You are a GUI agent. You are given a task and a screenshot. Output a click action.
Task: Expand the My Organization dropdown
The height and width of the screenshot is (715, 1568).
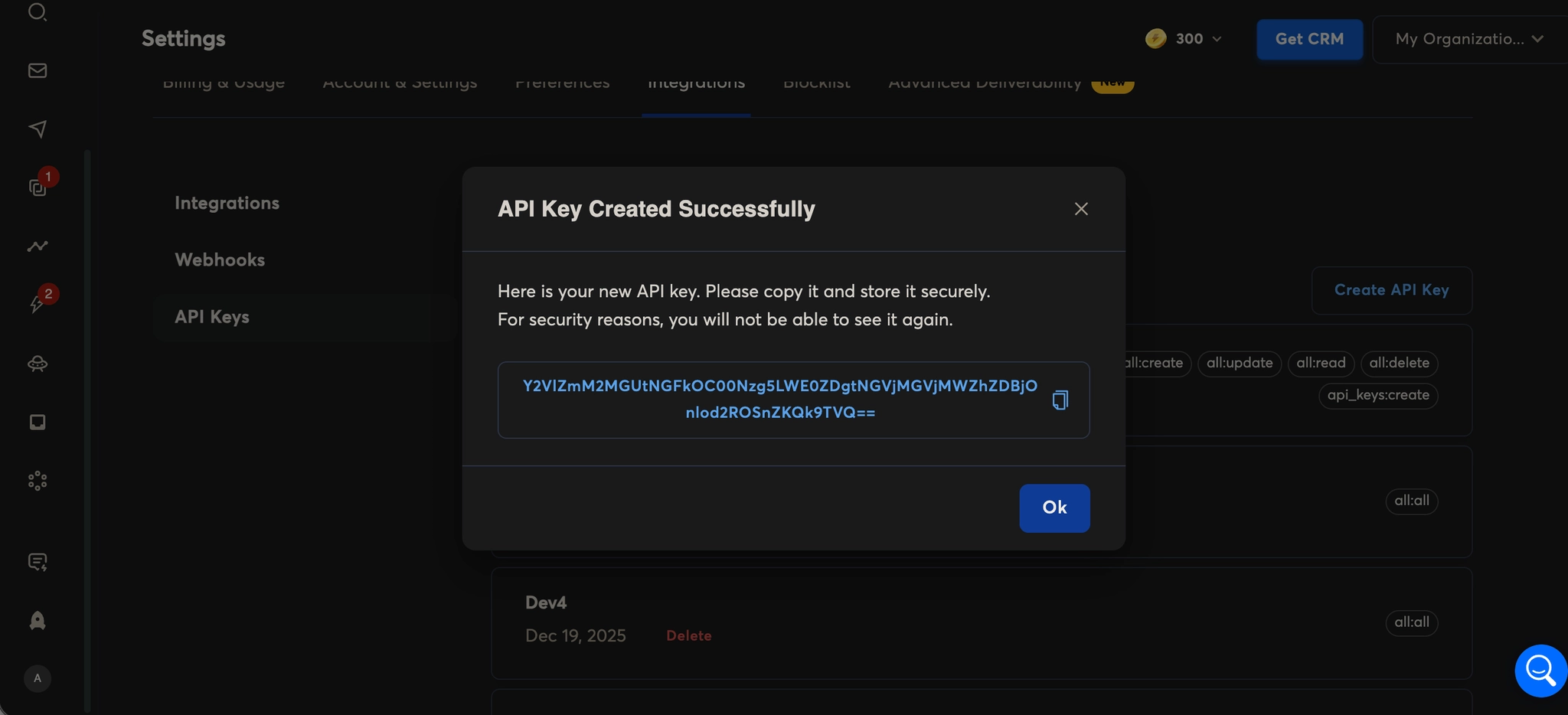[1467, 38]
